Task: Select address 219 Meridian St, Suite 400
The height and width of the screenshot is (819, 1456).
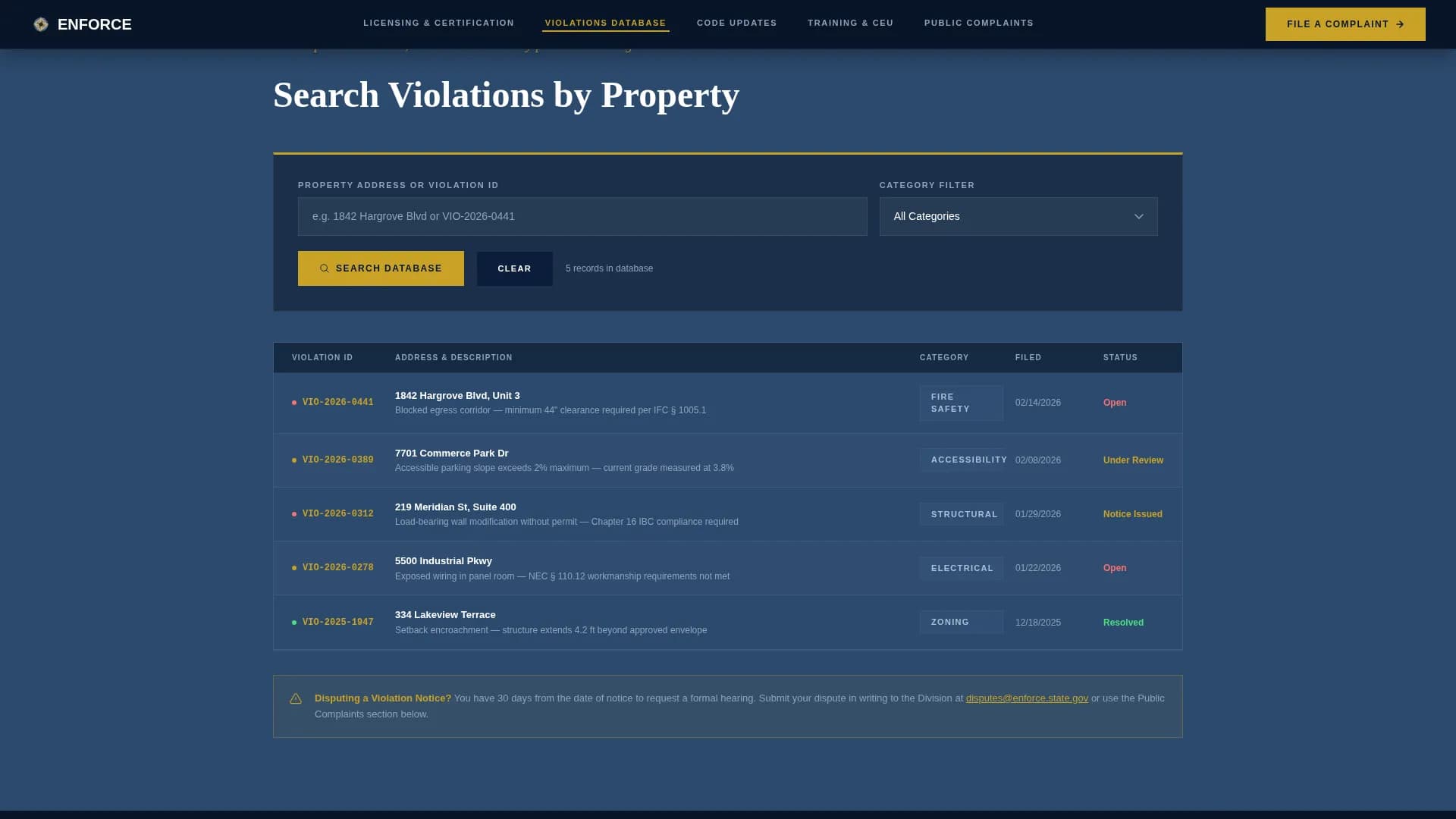Action: 455,507
